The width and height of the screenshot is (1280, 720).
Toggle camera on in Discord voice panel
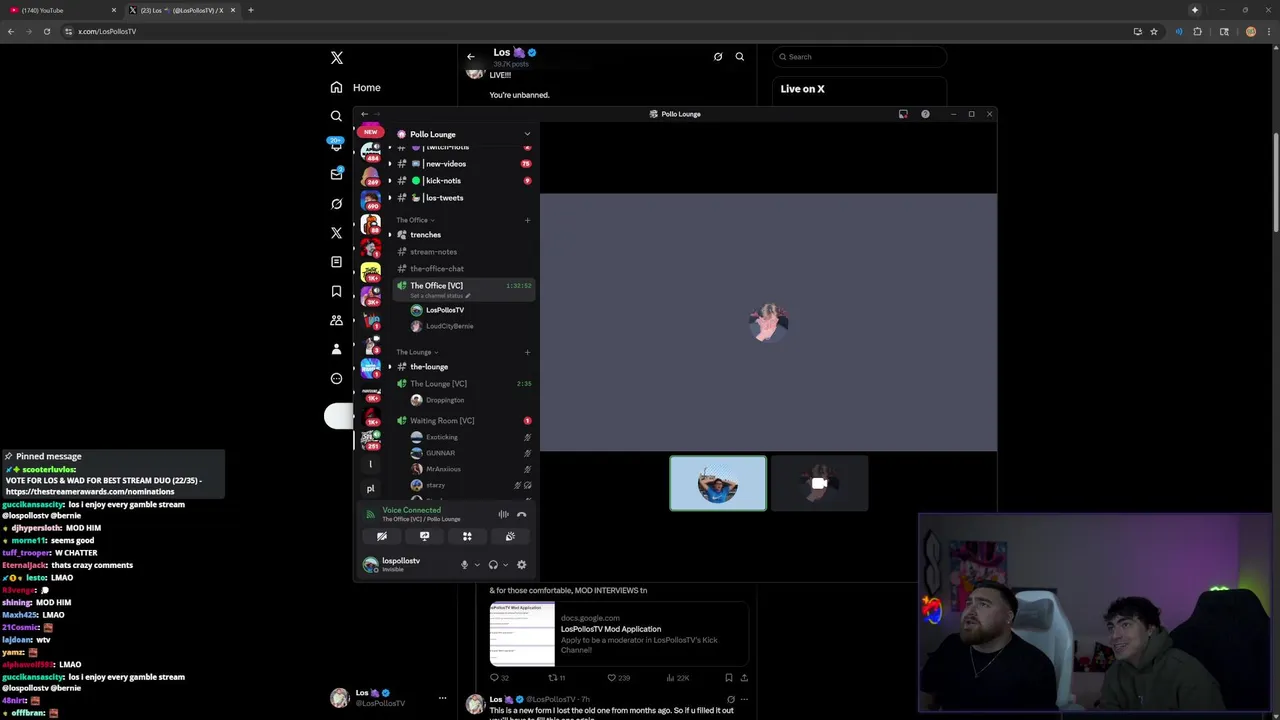[x=382, y=536]
